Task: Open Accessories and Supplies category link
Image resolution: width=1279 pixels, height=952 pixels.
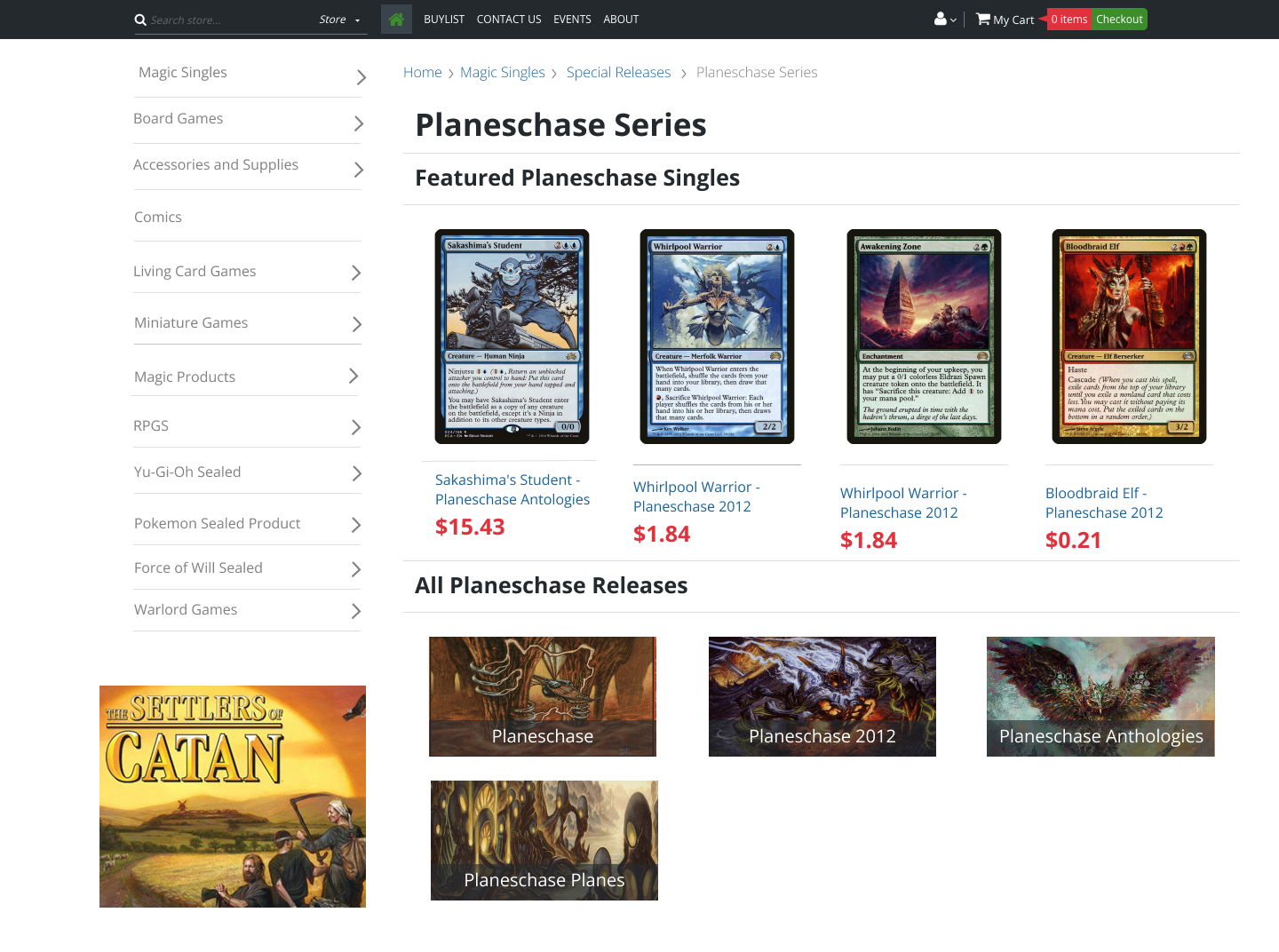Action: pos(216,165)
